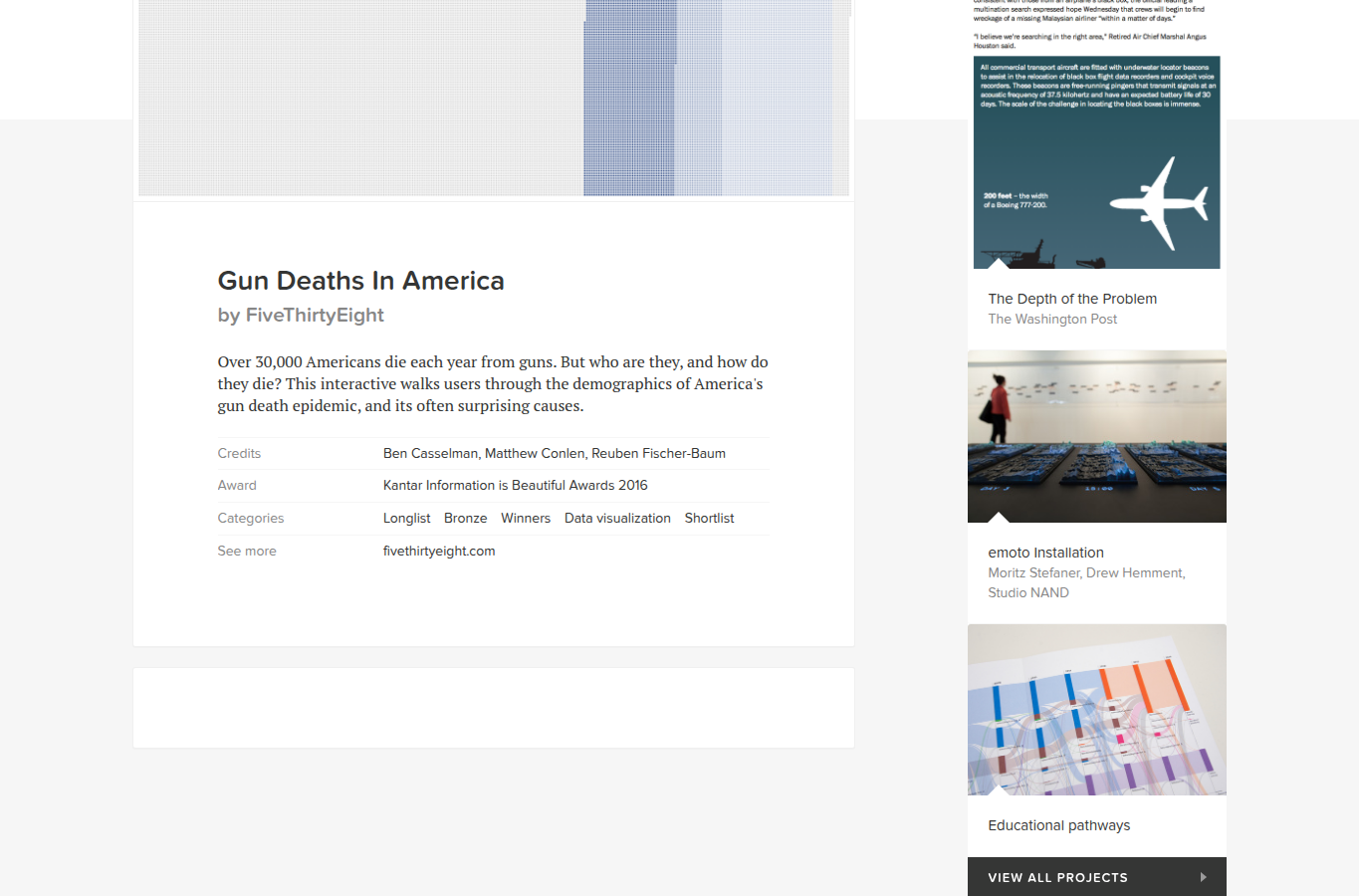Click the Categories row label
Image resolution: width=1359 pixels, height=896 pixels.
[x=251, y=518]
